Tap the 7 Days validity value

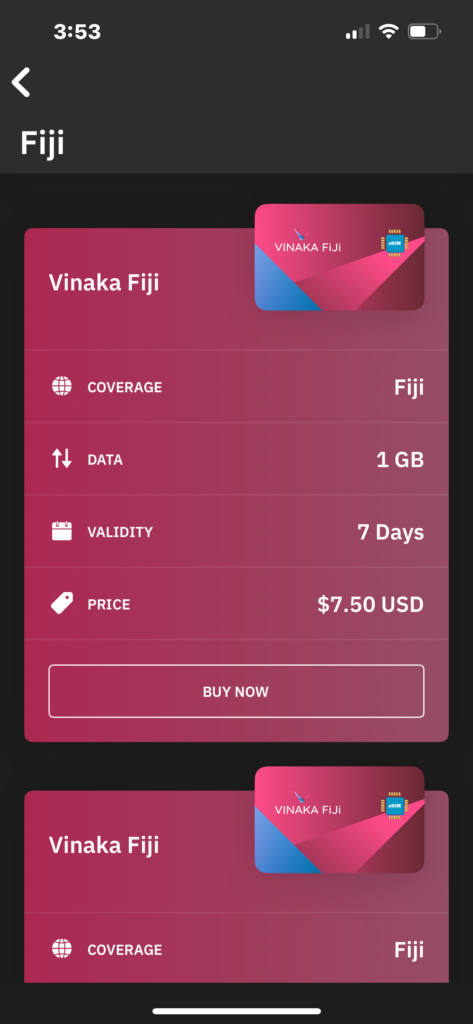click(x=391, y=532)
